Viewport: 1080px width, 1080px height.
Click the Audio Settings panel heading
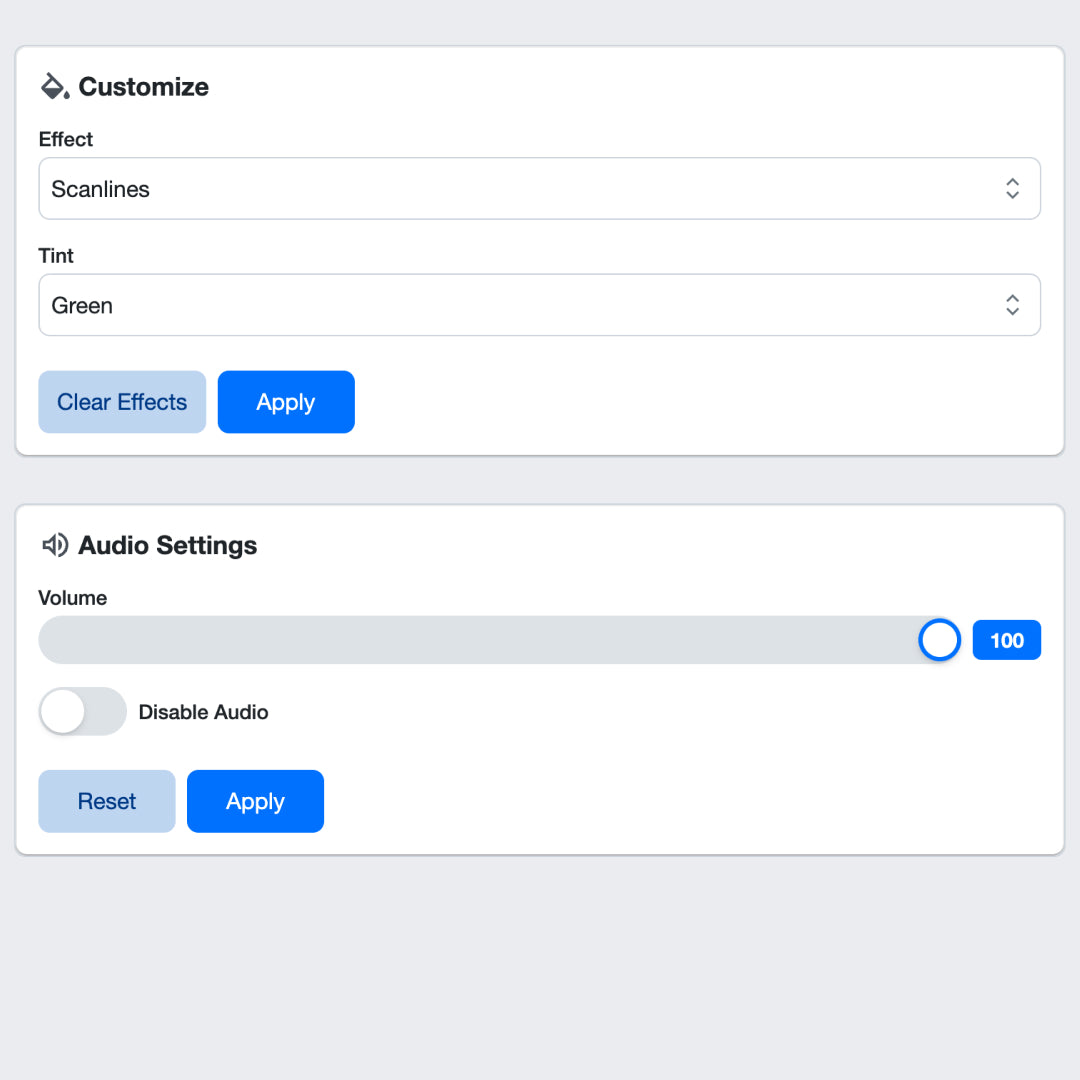167,545
